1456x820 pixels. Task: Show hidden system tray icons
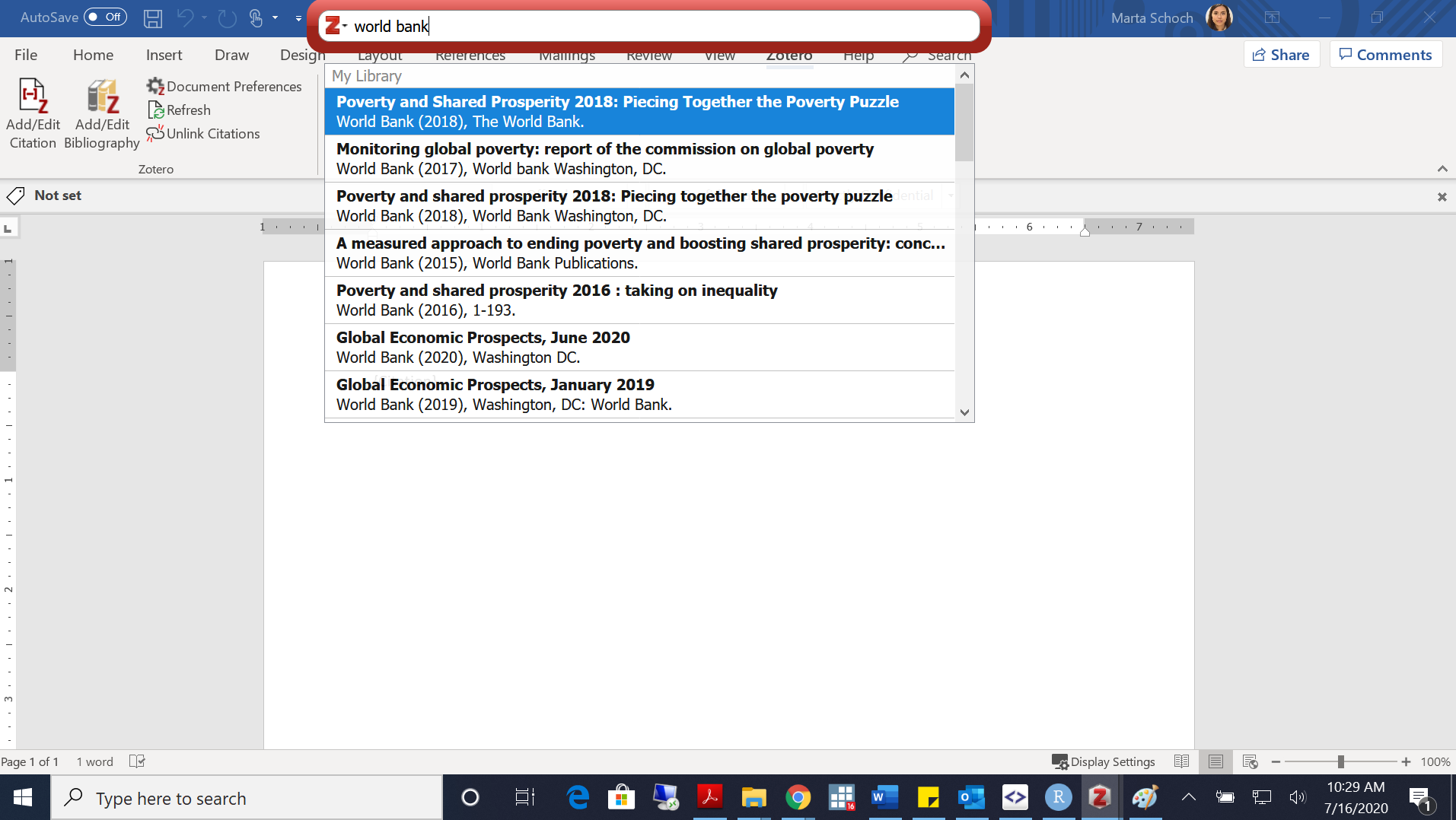[1188, 797]
